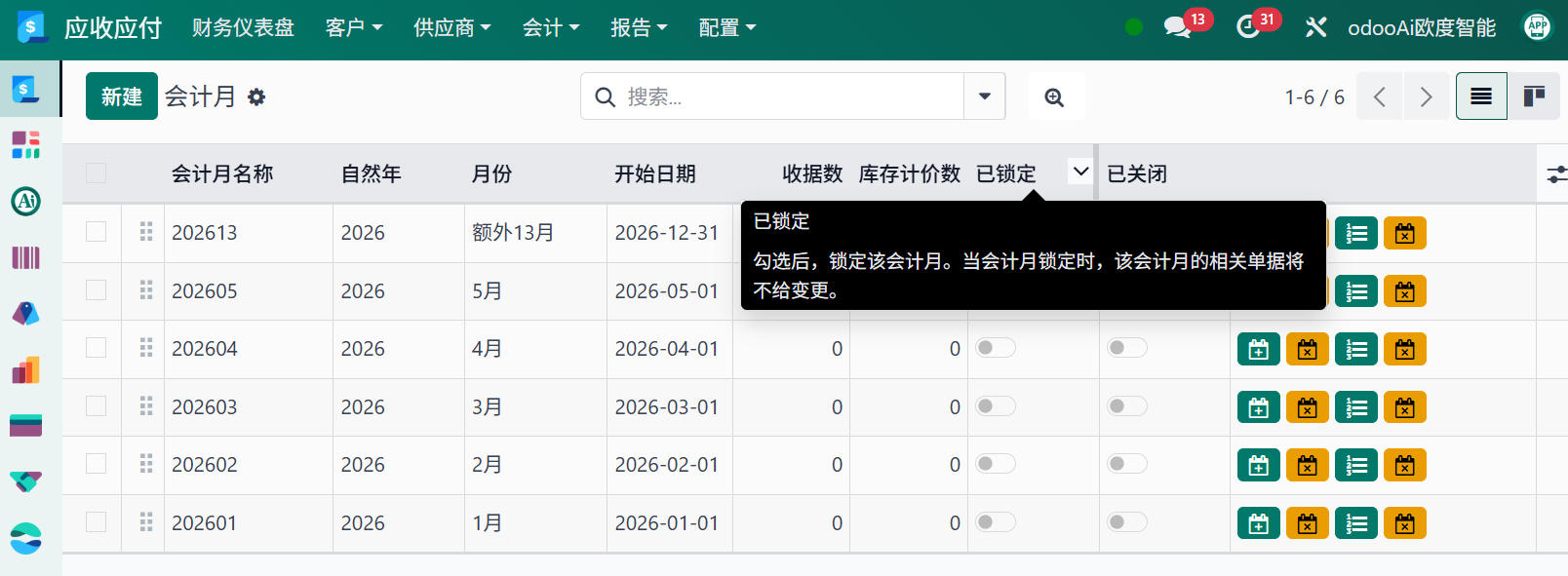The width and height of the screenshot is (1568, 576).
Task: Expand the 报告 menu dropdown
Action: coord(639,27)
